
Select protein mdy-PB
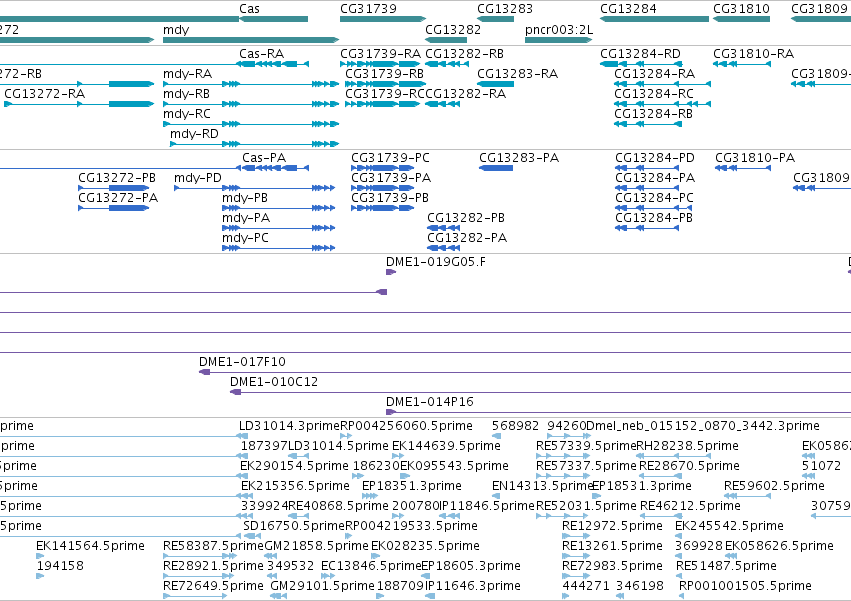[x=245, y=198]
